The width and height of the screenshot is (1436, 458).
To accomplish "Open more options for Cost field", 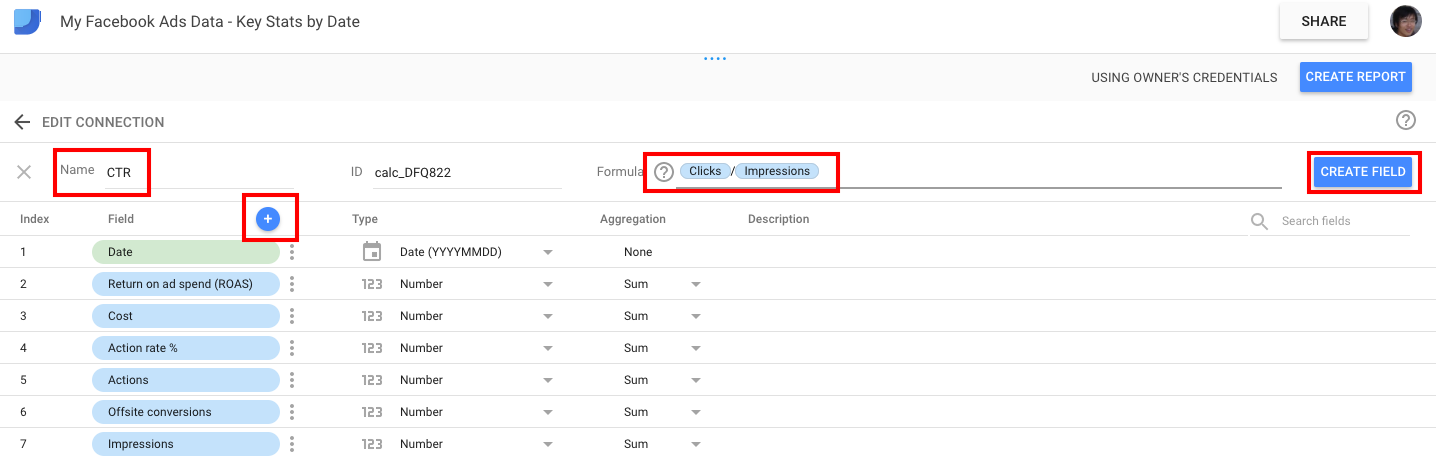I will (292, 316).
